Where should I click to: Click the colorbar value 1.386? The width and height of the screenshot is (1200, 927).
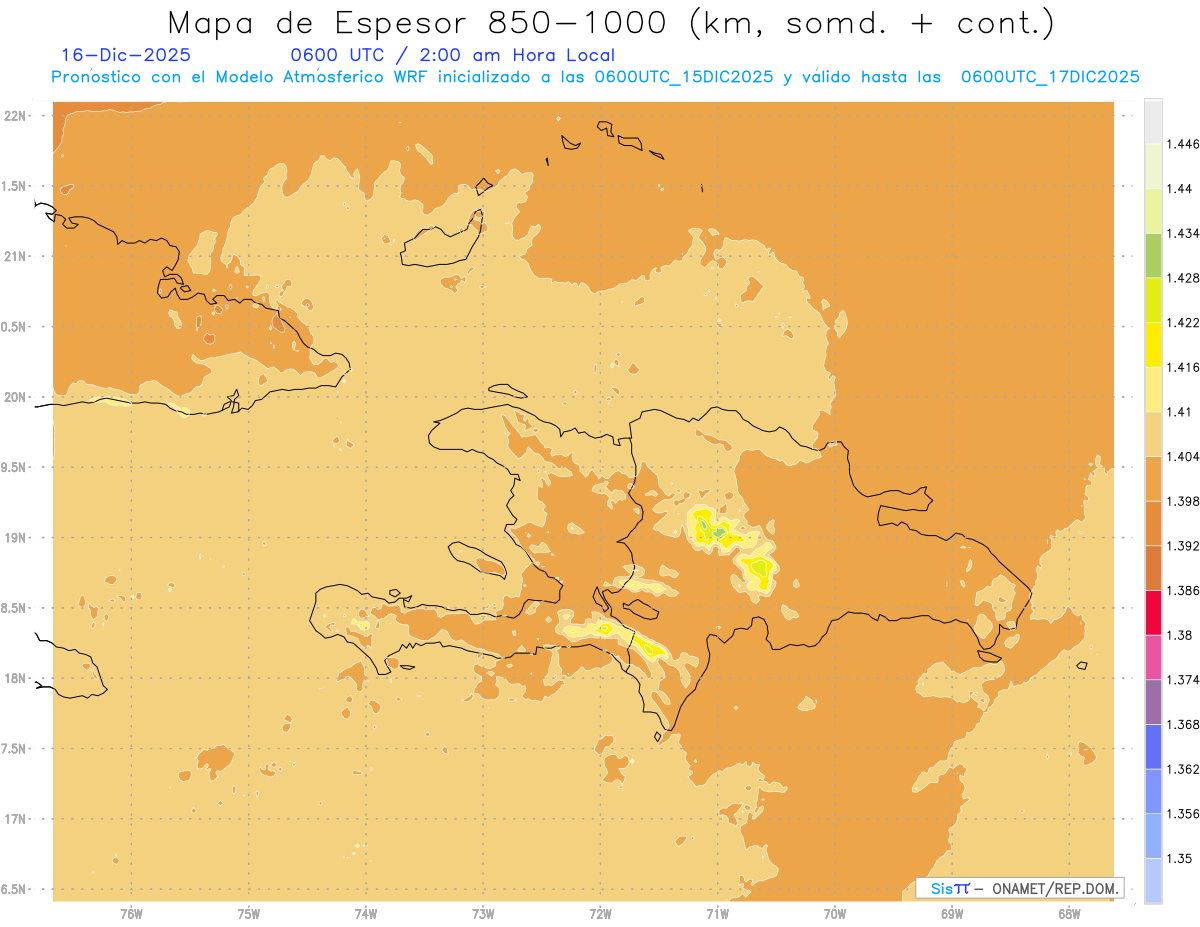pos(1183,591)
